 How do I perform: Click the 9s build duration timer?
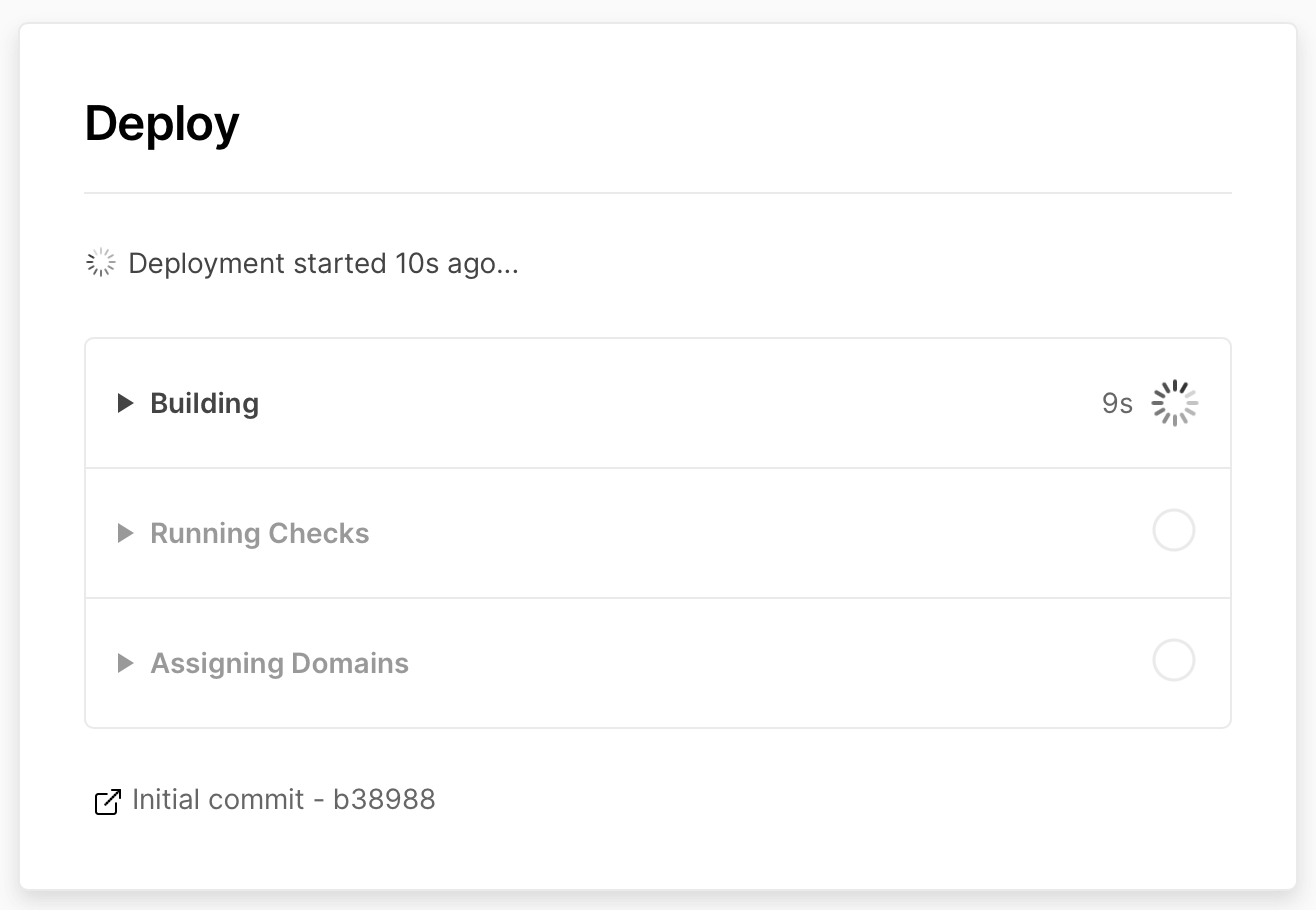(1117, 403)
